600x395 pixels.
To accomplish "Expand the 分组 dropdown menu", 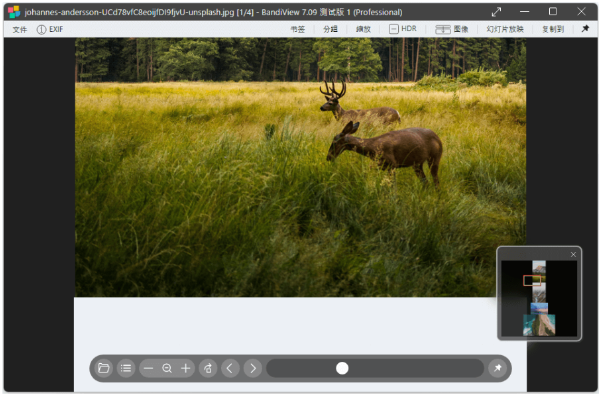I will point(330,29).
